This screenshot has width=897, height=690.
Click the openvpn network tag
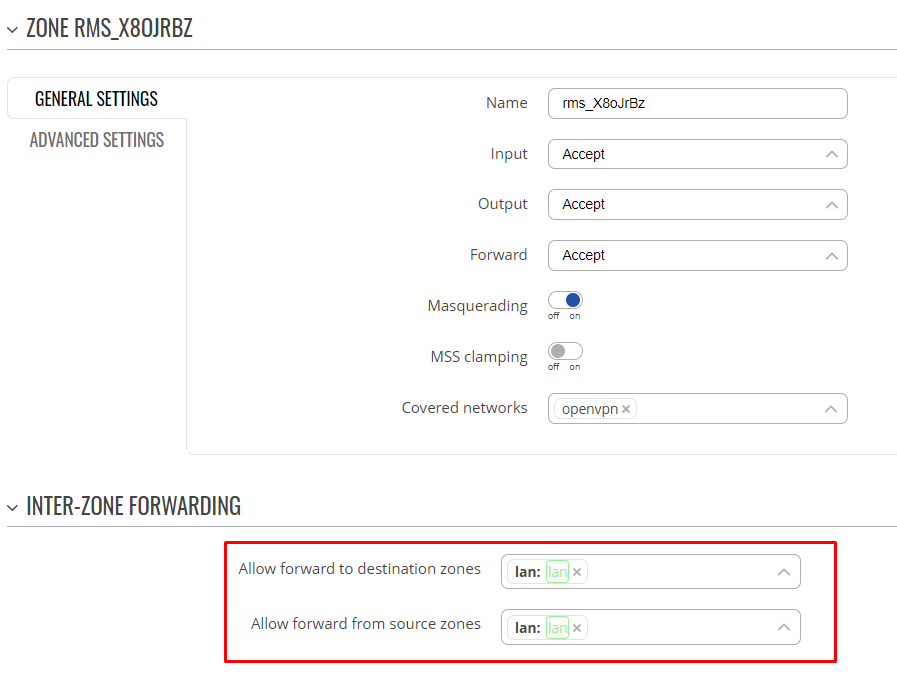point(590,409)
